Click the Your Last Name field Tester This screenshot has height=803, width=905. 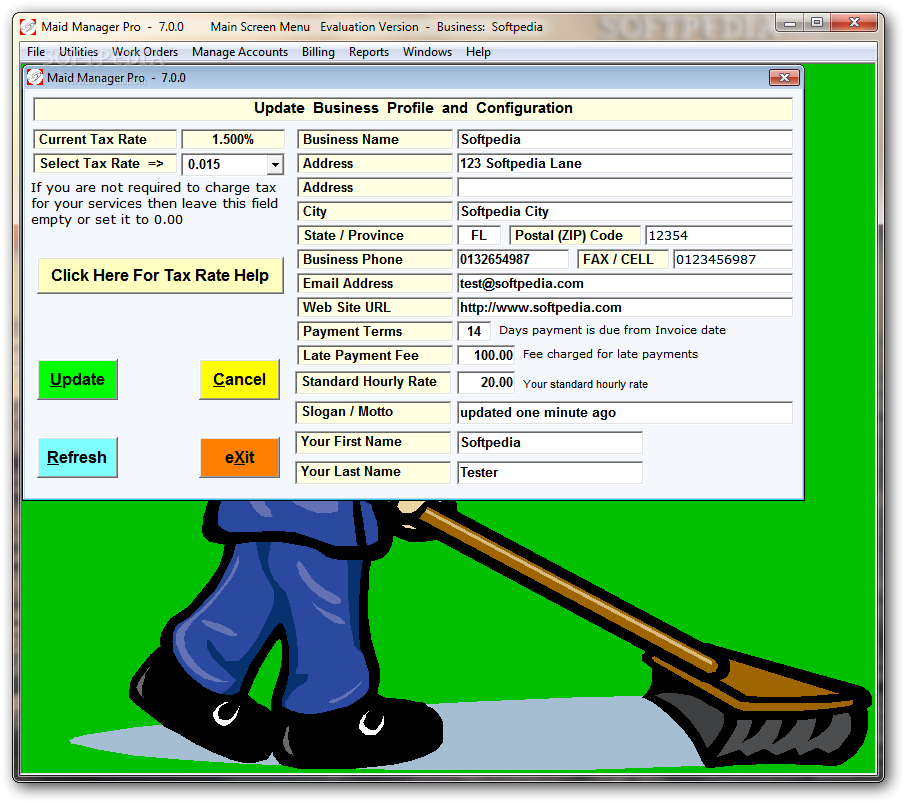549,473
